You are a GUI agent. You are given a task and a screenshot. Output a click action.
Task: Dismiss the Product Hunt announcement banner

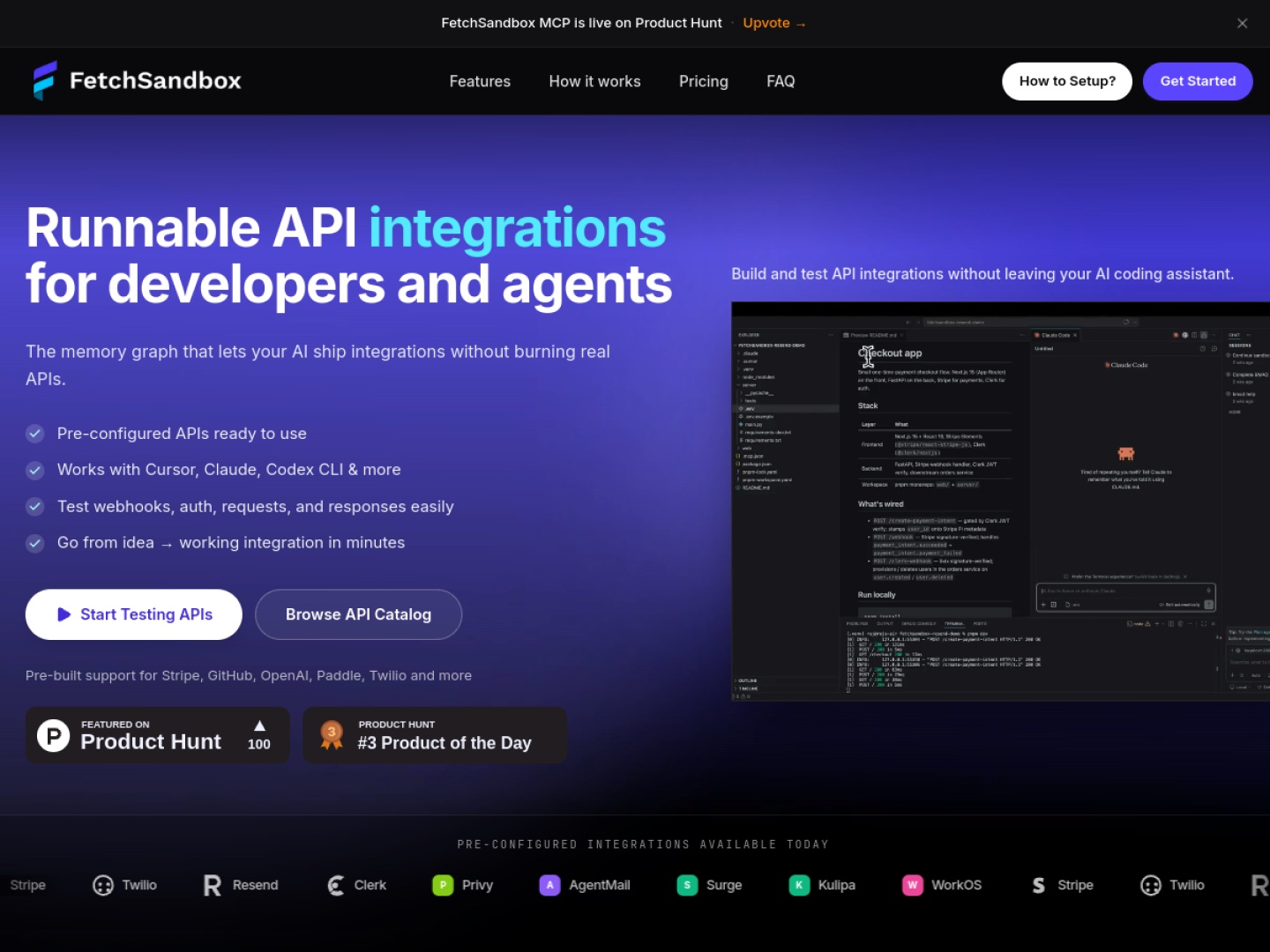1242,24
